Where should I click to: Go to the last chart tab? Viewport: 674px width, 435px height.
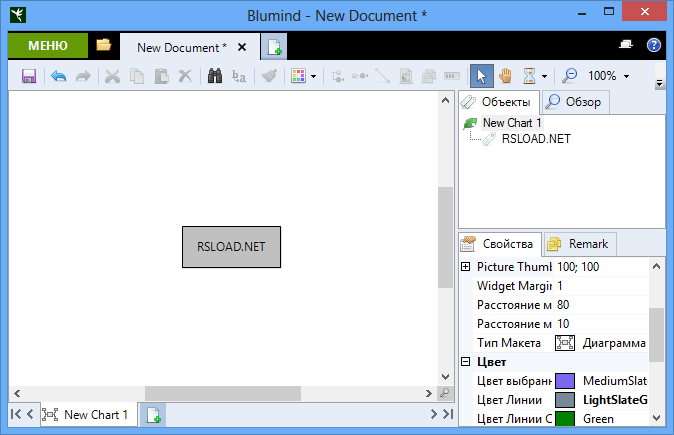click(x=448, y=414)
